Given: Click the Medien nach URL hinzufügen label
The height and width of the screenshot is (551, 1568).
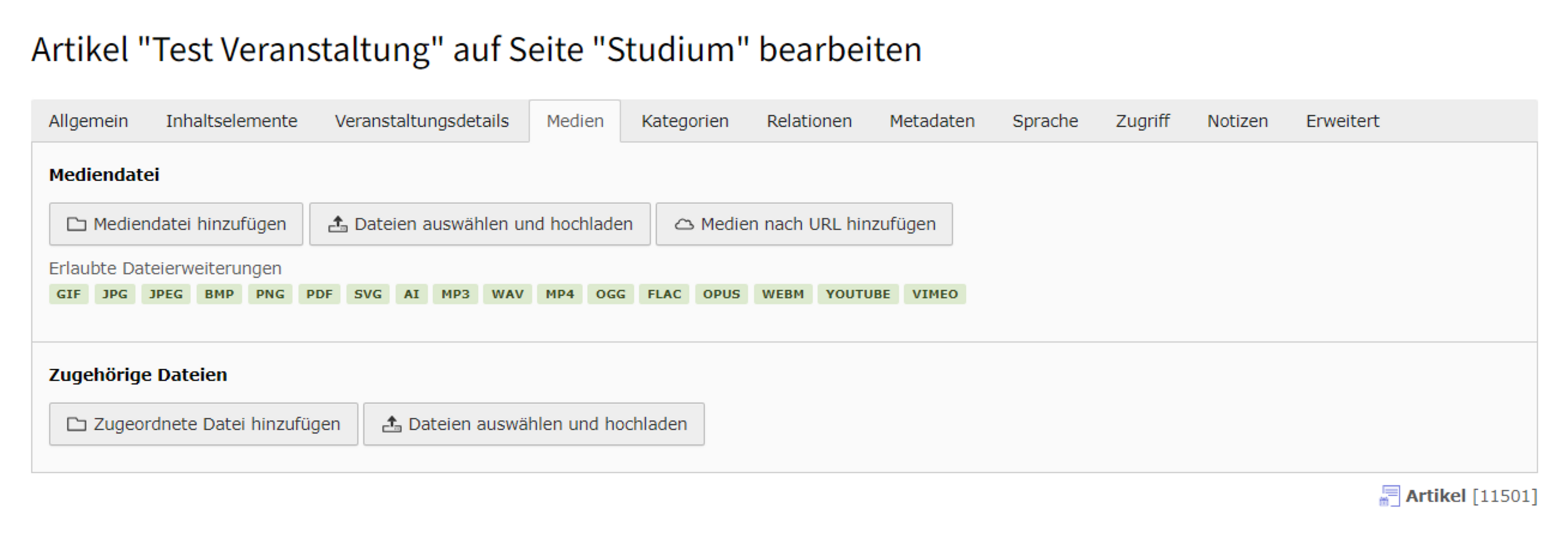Looking at the screenshot, I should coord(818,225).
